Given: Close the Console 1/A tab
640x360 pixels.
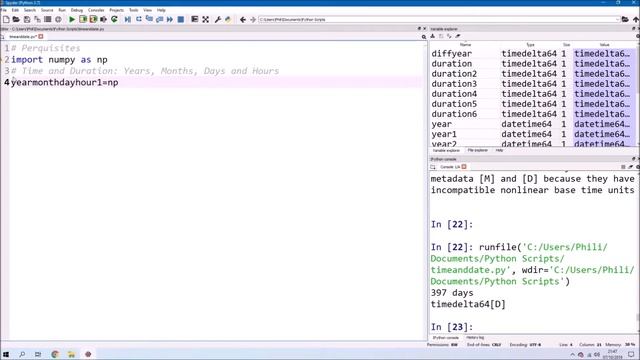Looking at the screenshot, I should click(464, 167).
